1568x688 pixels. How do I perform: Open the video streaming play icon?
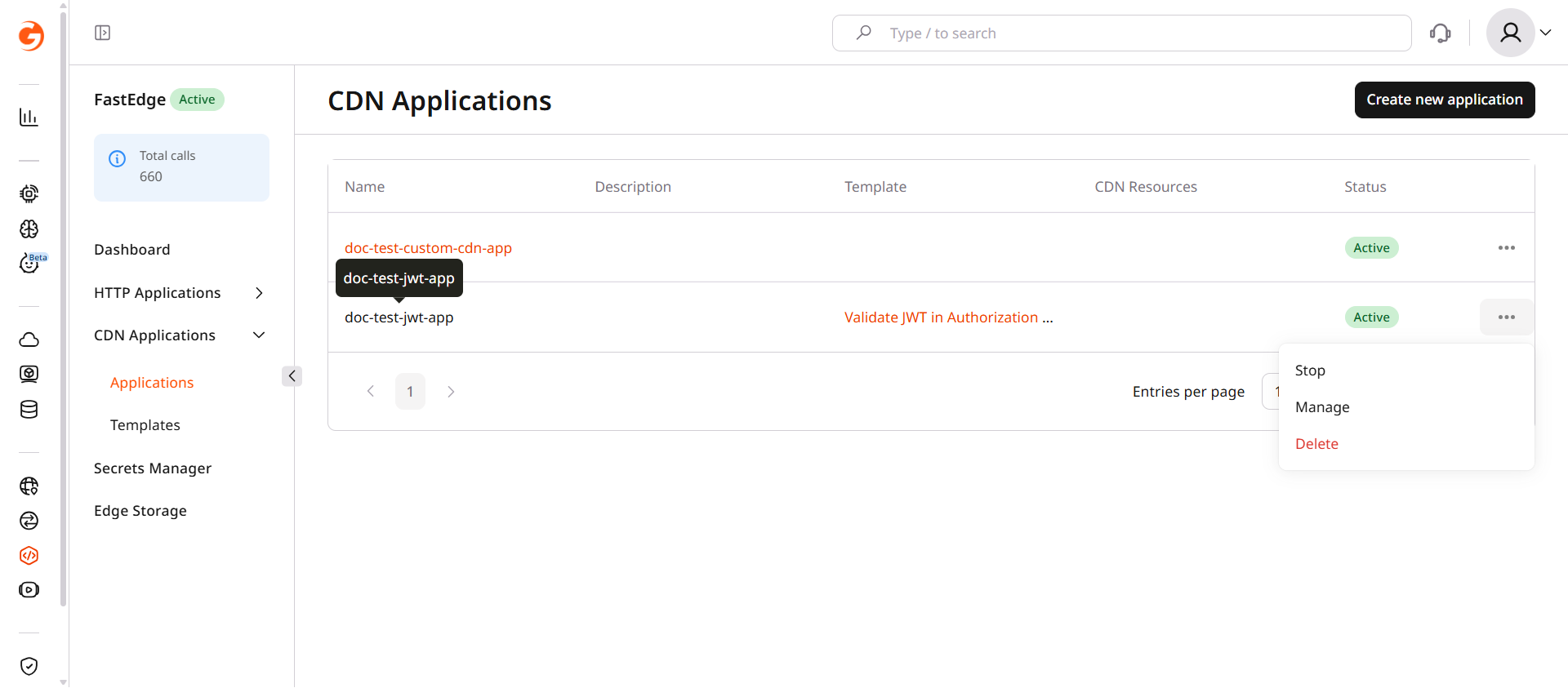pyautogui.click(x=29, y=590)
